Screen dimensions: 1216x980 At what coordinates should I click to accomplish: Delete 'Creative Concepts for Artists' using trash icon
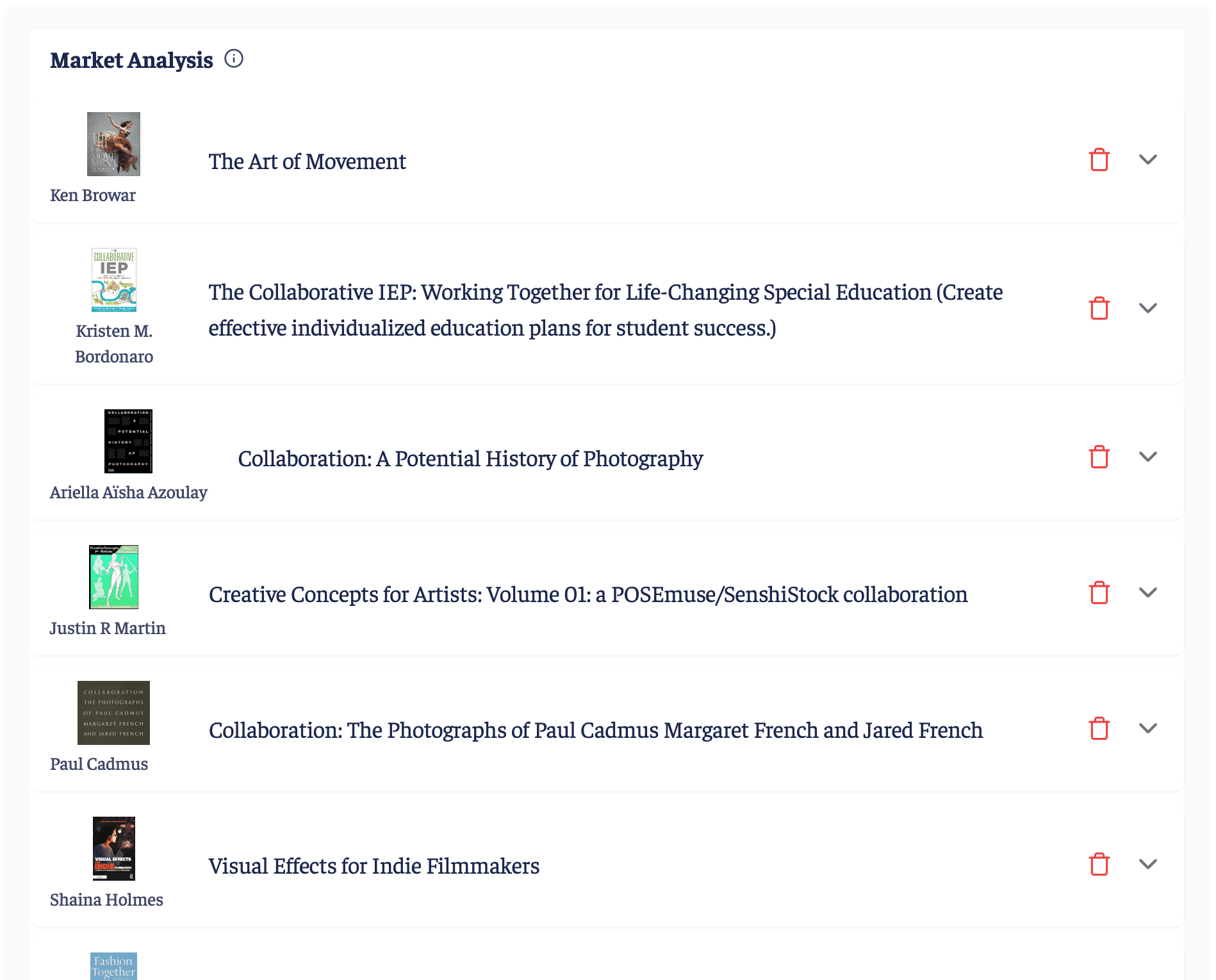coord(1099,593)
